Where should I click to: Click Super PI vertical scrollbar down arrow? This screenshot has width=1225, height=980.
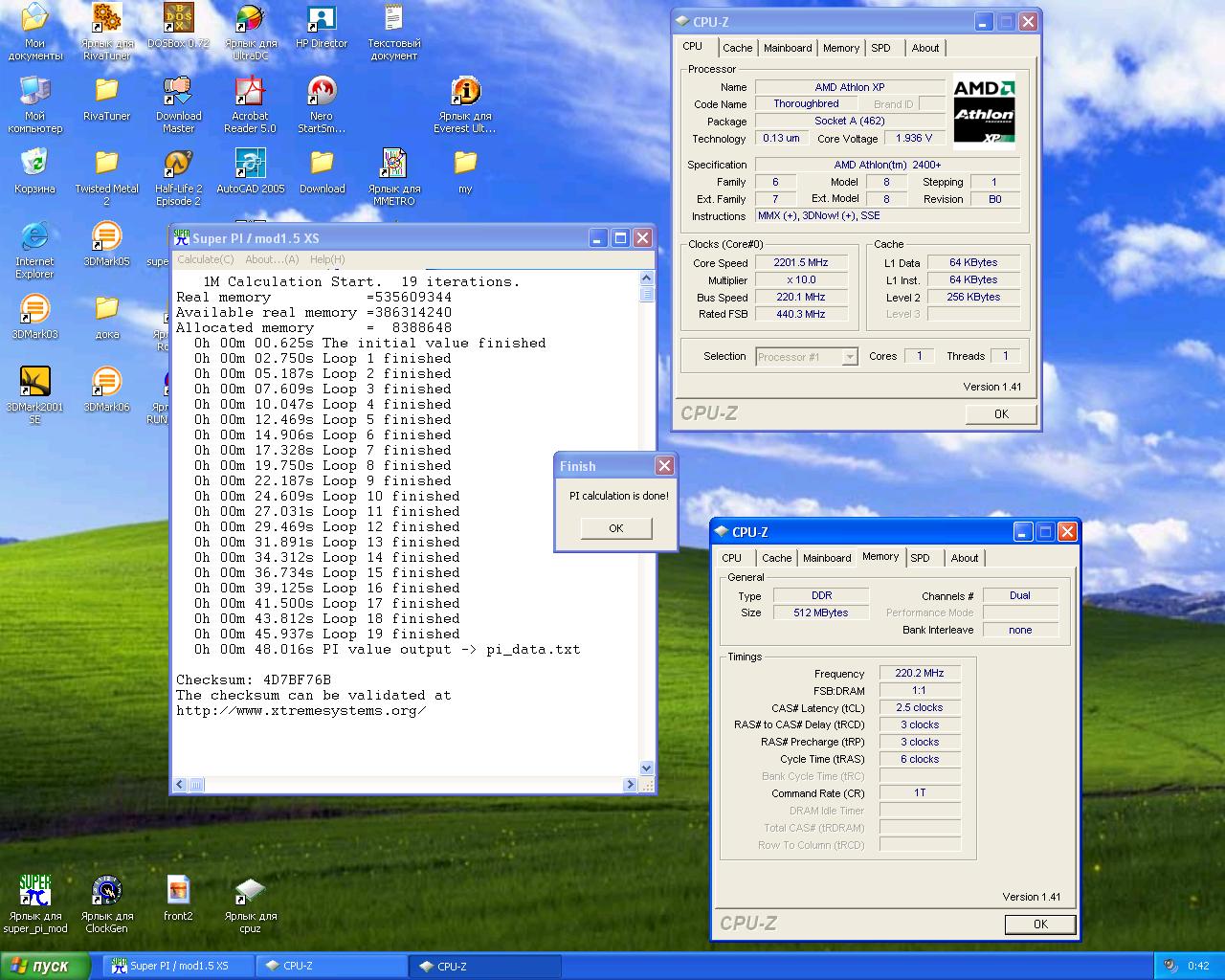coord(646,768)
